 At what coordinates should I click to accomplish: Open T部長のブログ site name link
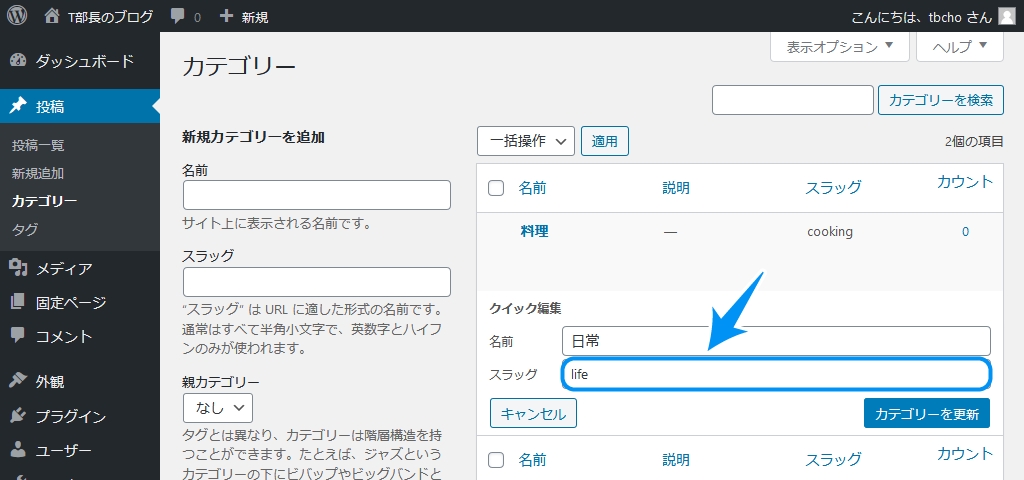111,17
